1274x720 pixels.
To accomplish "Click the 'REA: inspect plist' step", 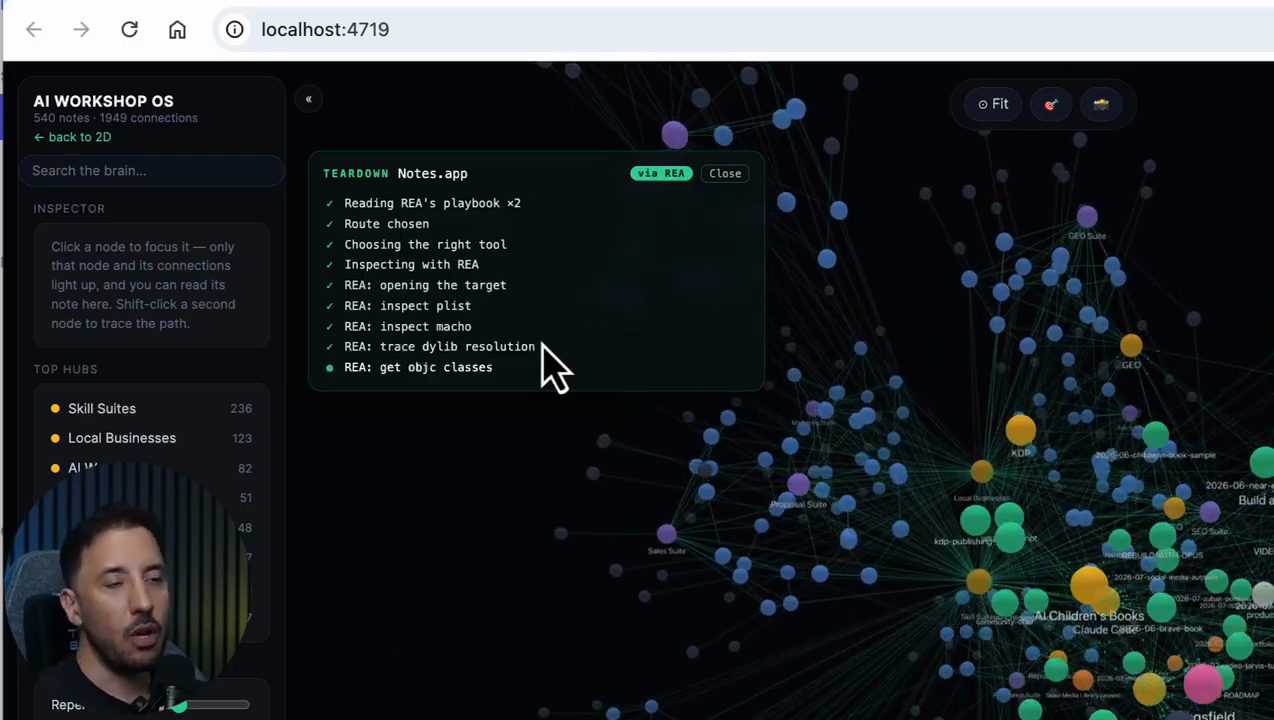I will pyautogui.click(x=407, y=306).
